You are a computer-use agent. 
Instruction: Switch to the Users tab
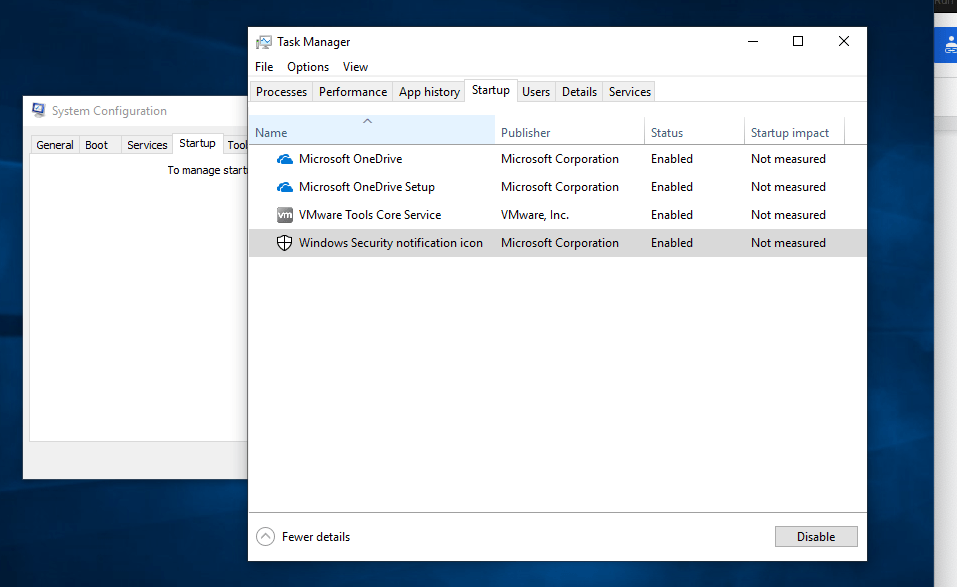pyautogui.click(x=536, y=92)
